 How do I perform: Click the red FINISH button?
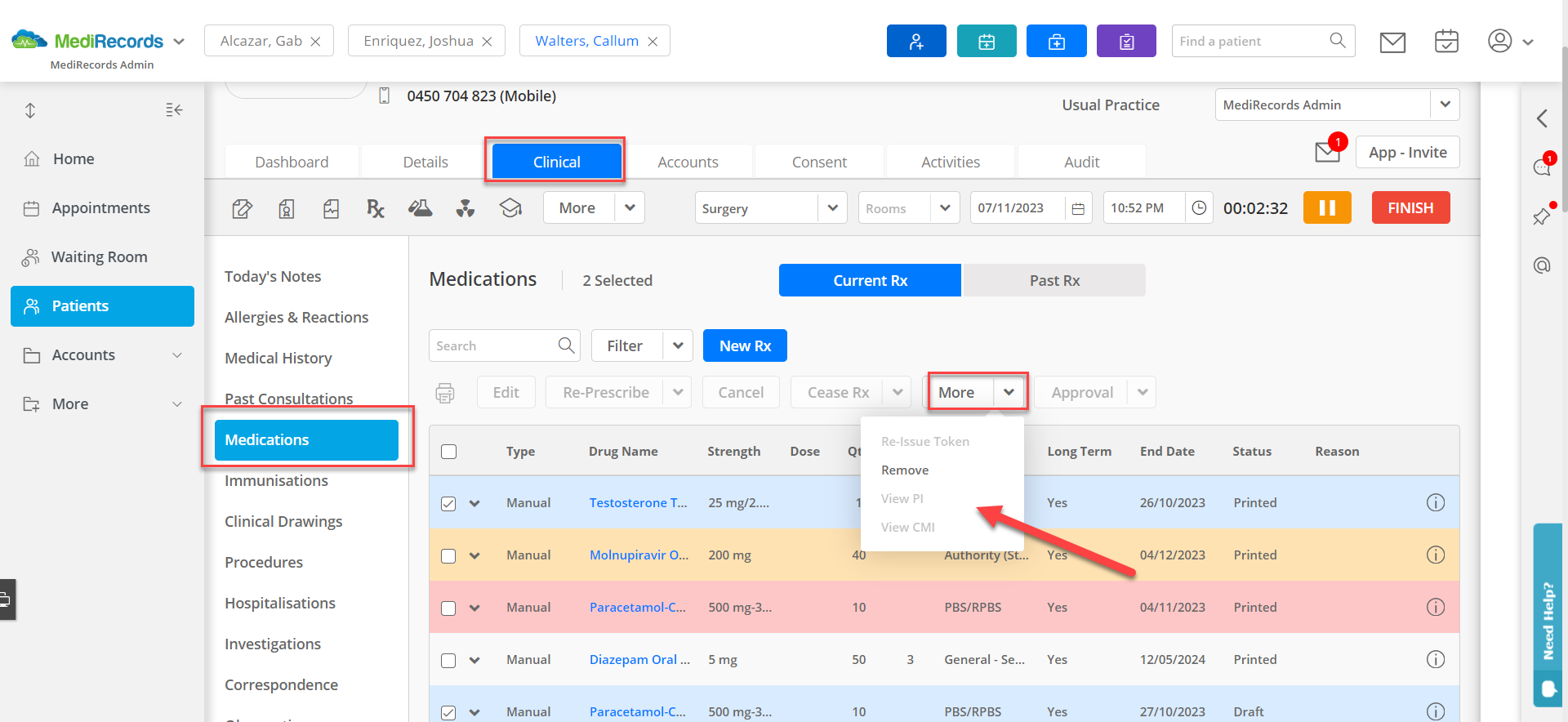pyautogui.click(x=1410, y=207)
